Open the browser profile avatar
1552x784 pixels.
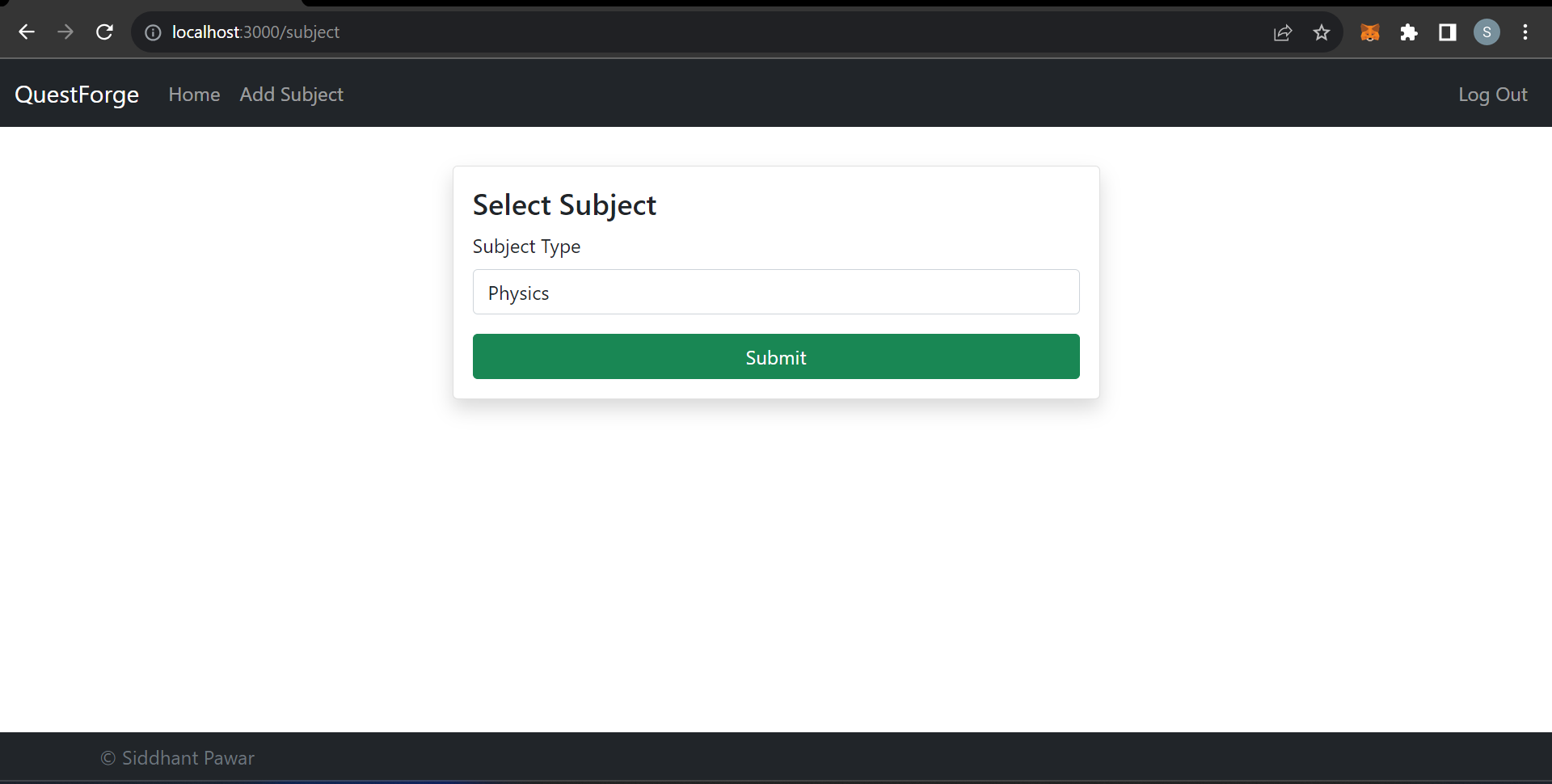(x=1487, y=32)
